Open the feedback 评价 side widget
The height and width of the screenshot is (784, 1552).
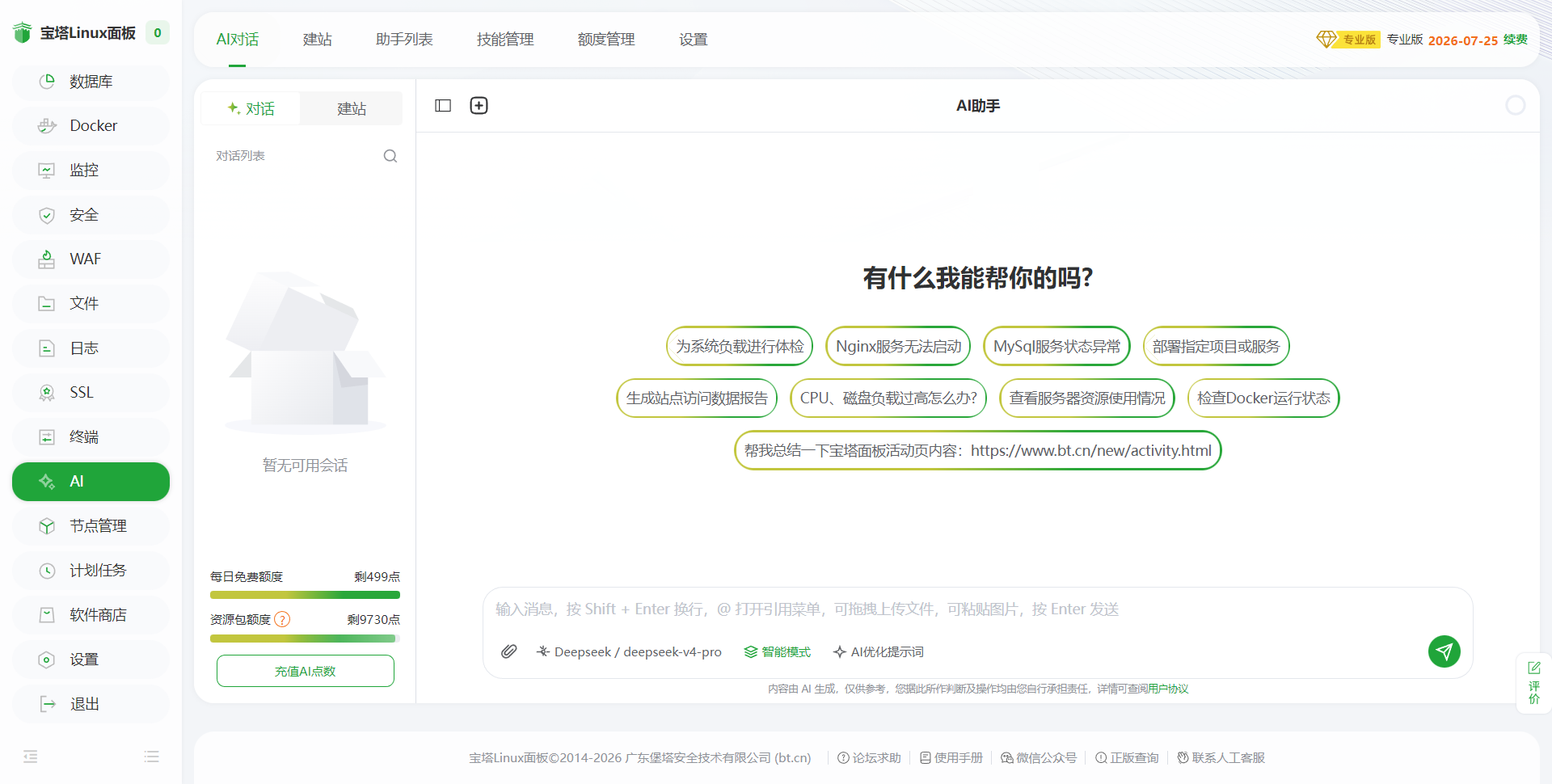(x=1533, y=683)
